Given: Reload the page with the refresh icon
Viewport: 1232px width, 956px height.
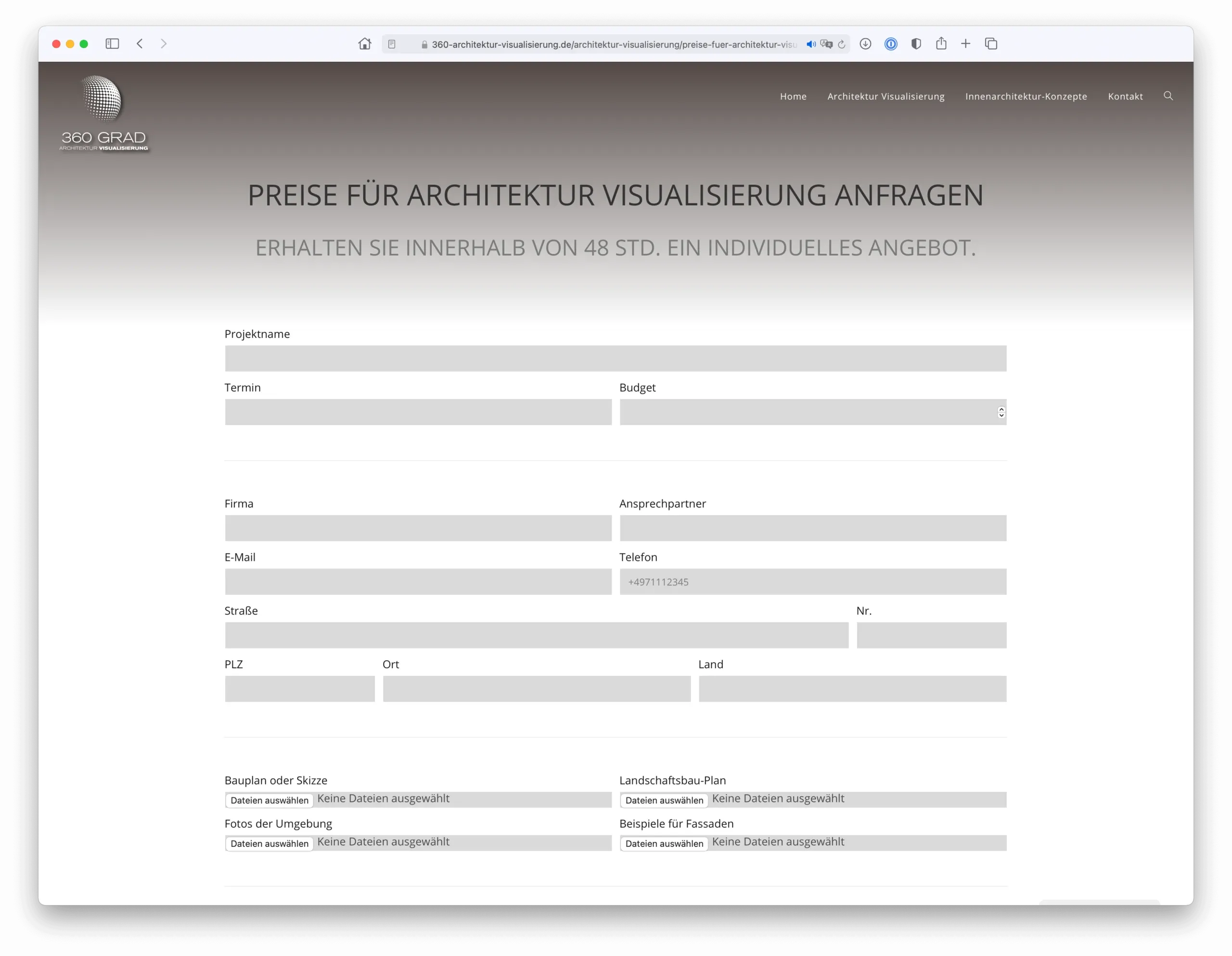Looking at the screenshot, I should (x=841, y=44).
